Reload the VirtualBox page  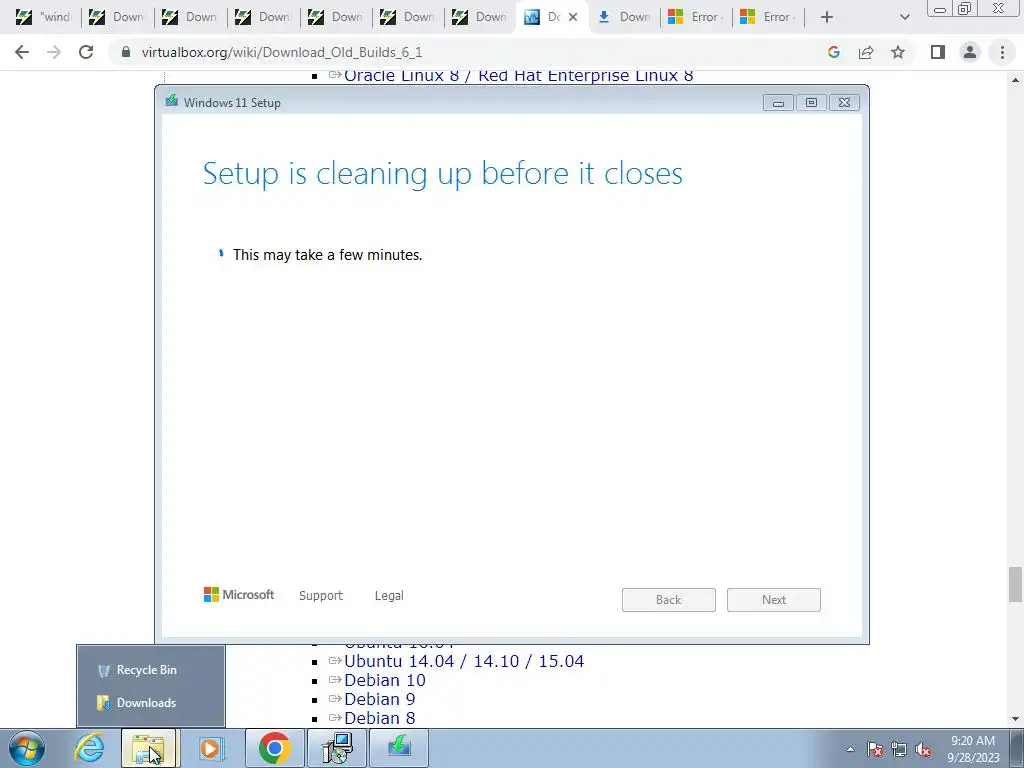(86, 52)
